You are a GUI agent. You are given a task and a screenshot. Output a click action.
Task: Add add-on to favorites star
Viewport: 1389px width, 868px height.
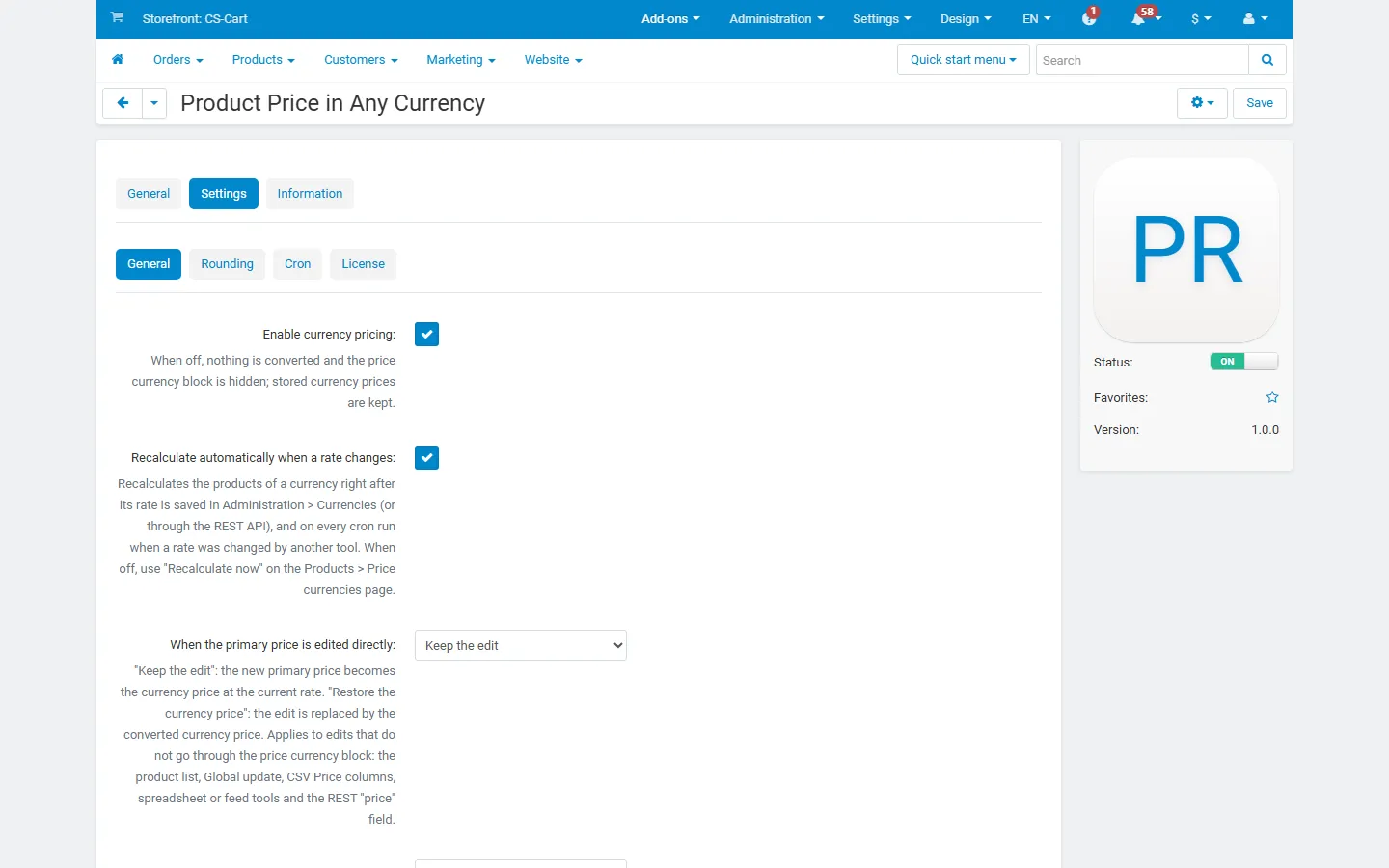pos(1272,397)
